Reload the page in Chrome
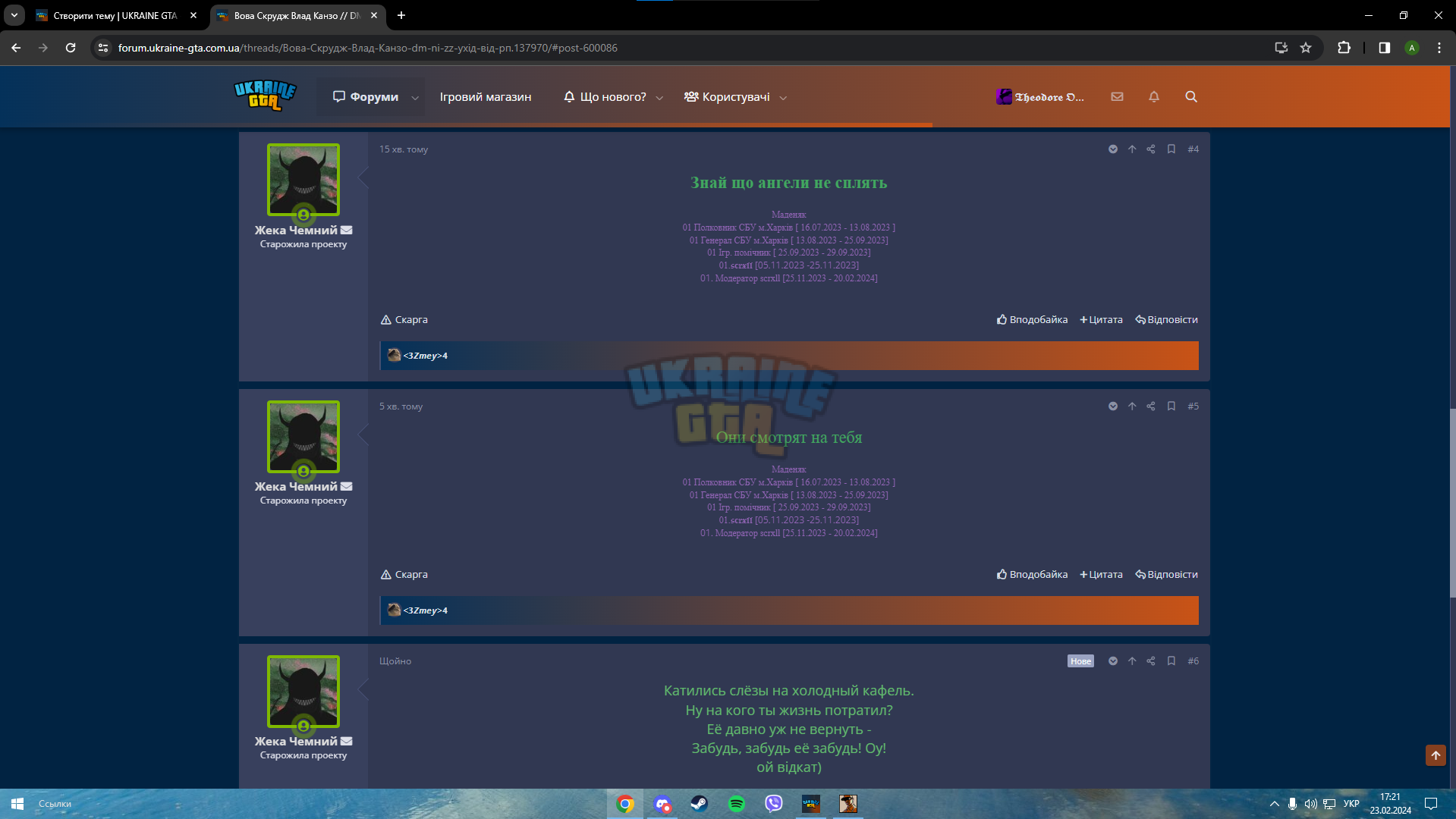1456x819 pixels. tap(71, 48)
